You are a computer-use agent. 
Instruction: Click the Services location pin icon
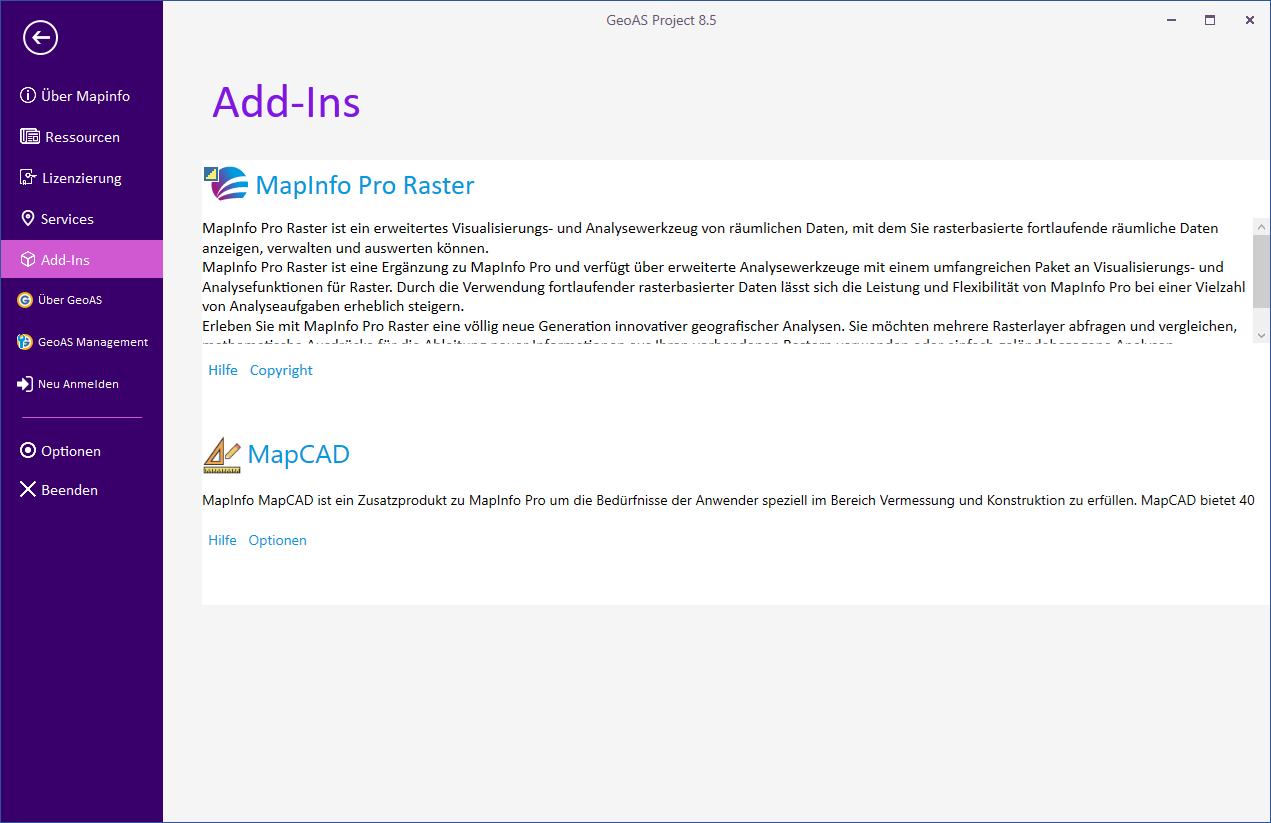[28, 219]
